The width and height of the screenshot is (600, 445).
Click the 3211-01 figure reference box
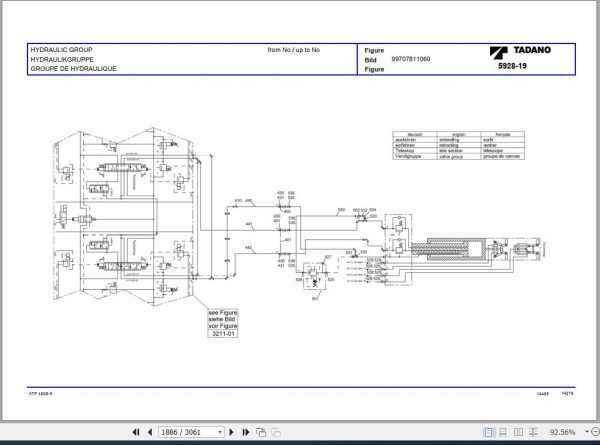[223, 334]
